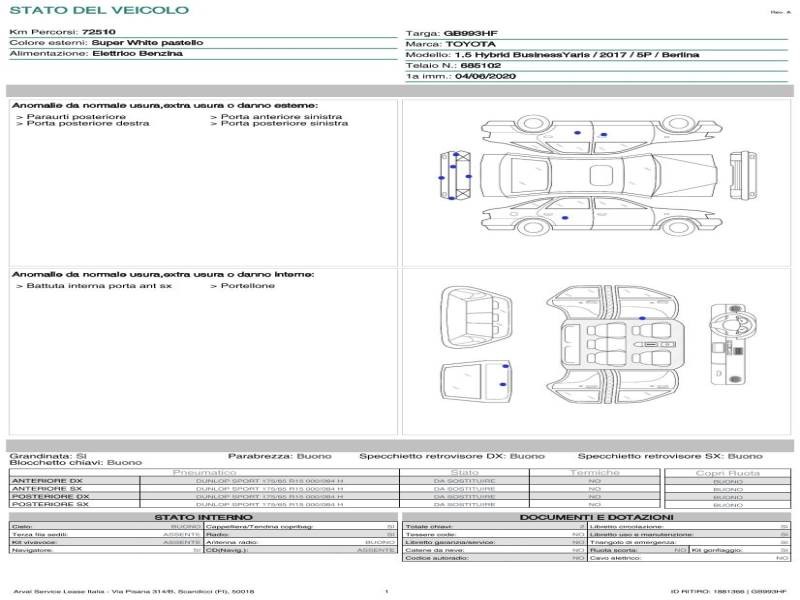Click the "Terza fila sedili:" row label

[40, 535]
